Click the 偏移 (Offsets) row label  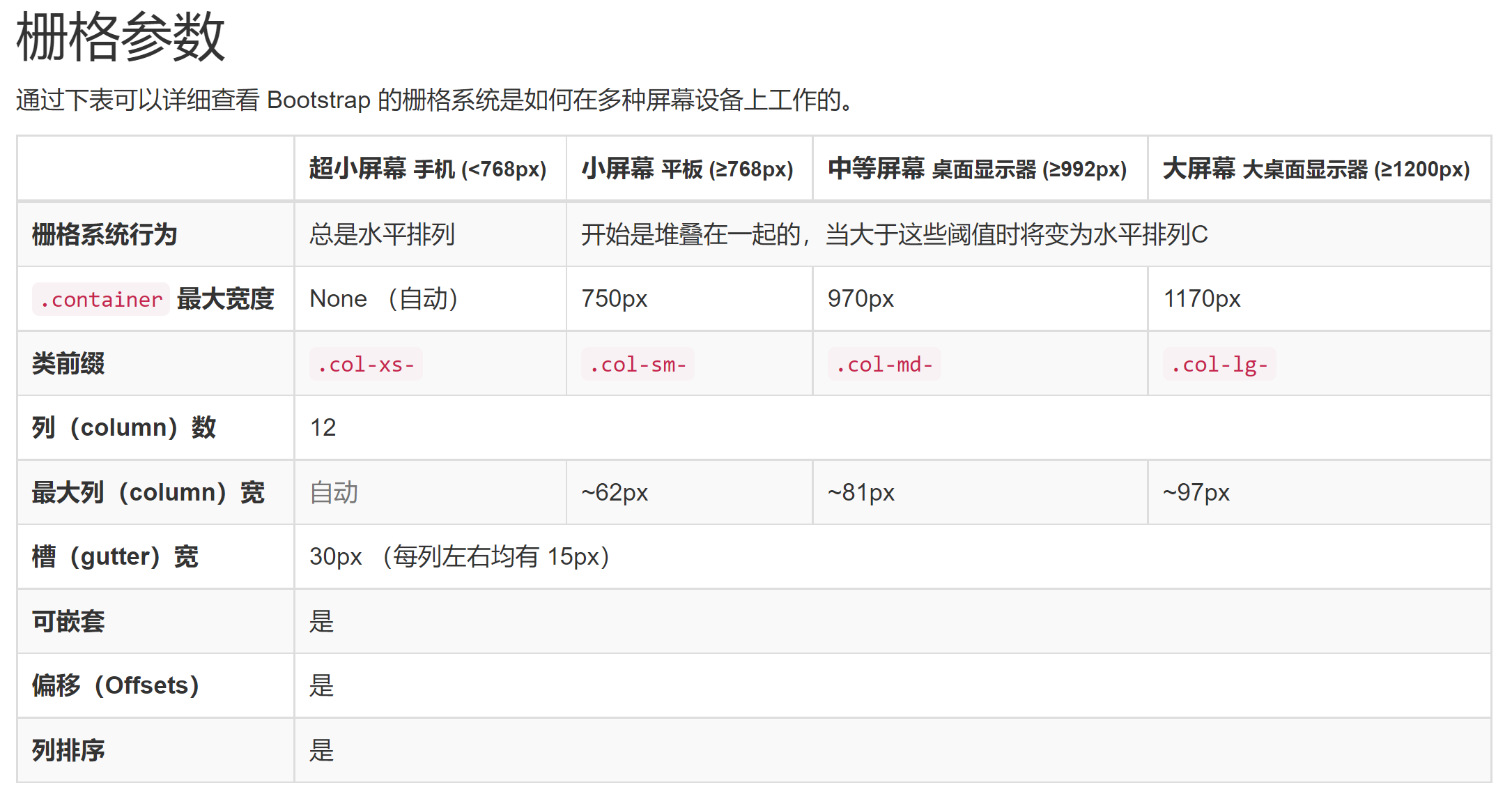pos(116,685)
